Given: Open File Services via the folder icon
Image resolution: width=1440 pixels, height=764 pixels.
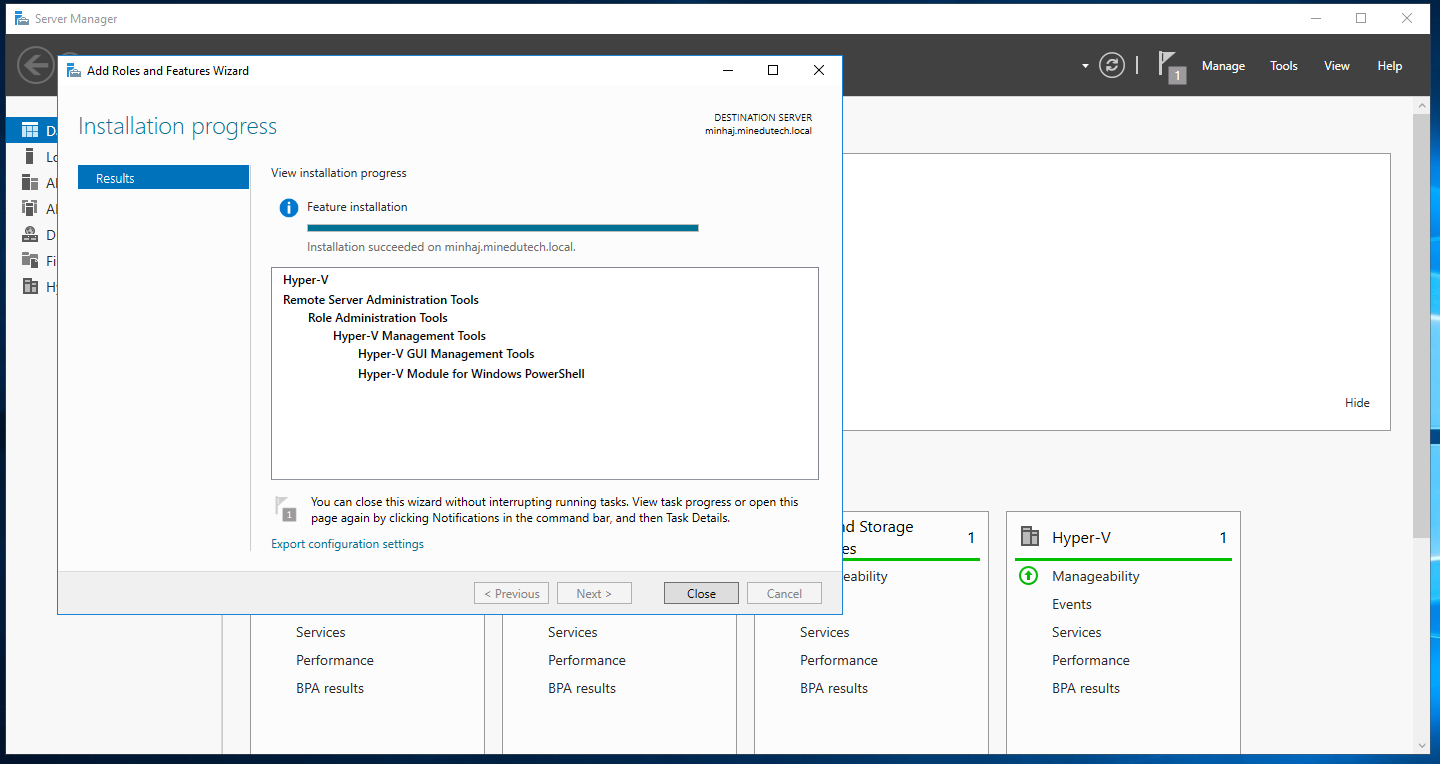Looking at the screenshot, I should [29, 261].
